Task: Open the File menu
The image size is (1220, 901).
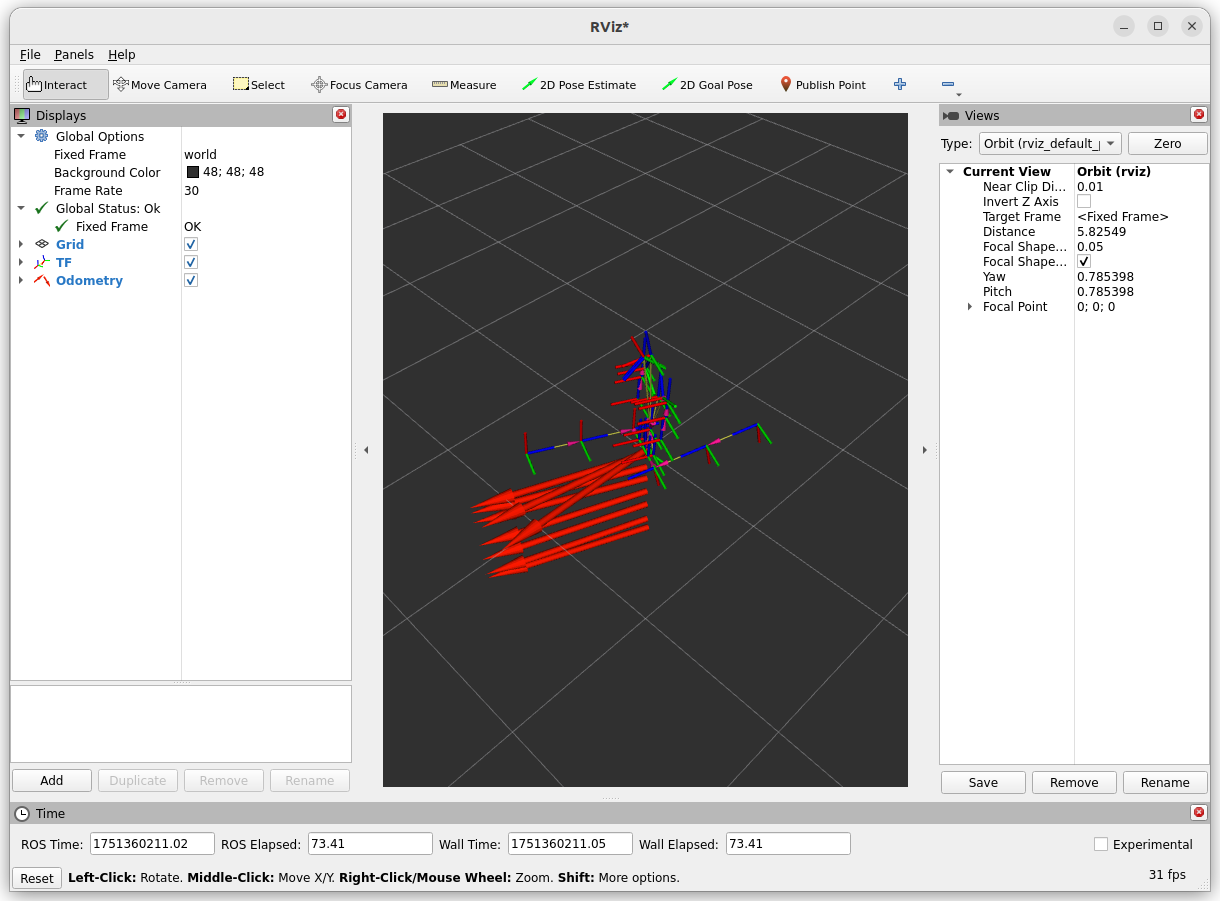Action: [x=30, y=54]
